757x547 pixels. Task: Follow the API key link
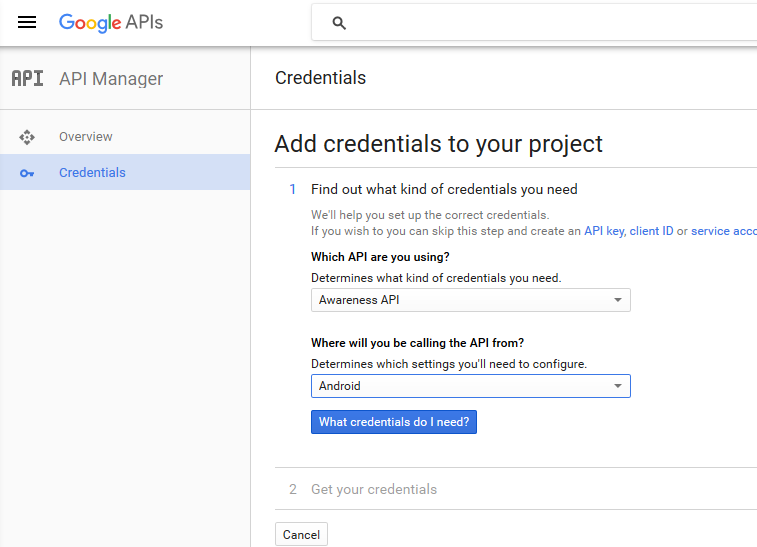604,231
